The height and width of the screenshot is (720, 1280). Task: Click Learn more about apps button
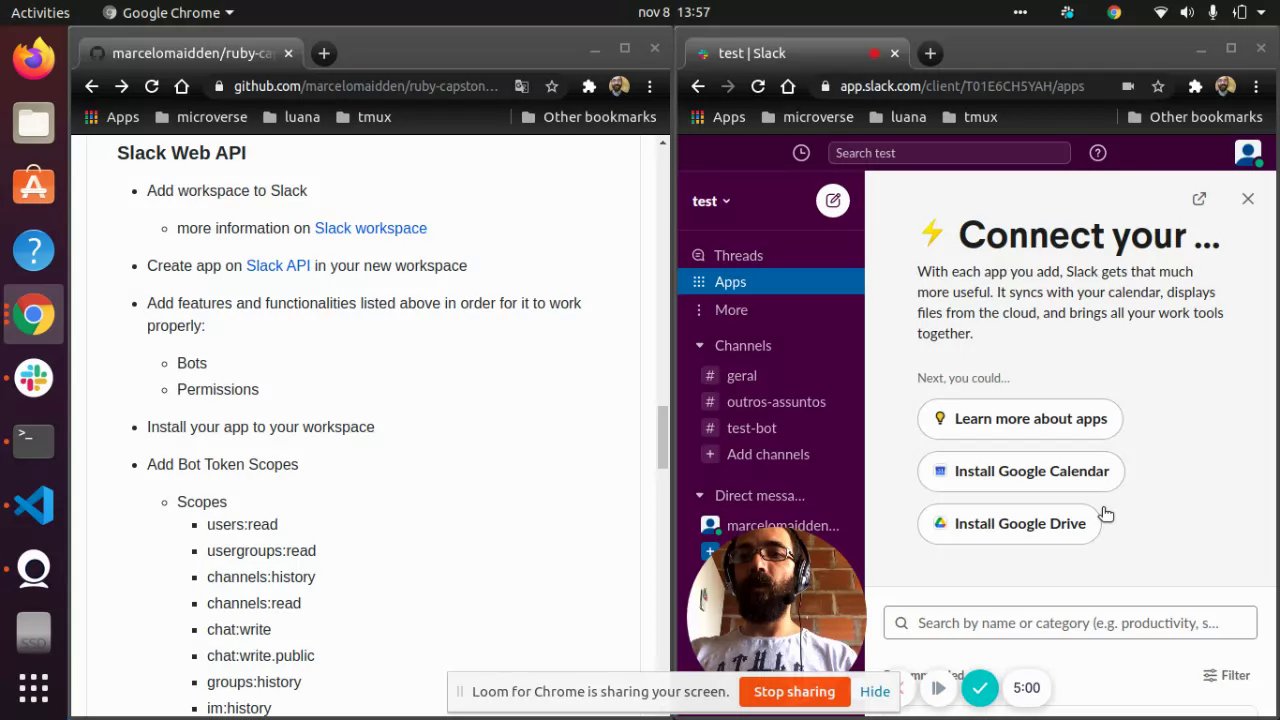1020,419
